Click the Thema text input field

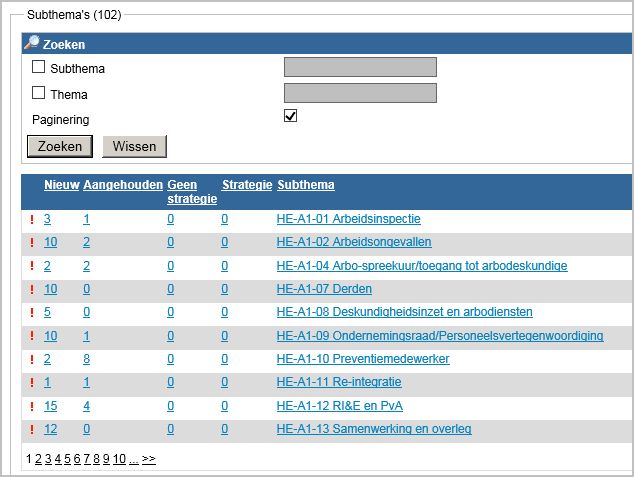(360, 93)
